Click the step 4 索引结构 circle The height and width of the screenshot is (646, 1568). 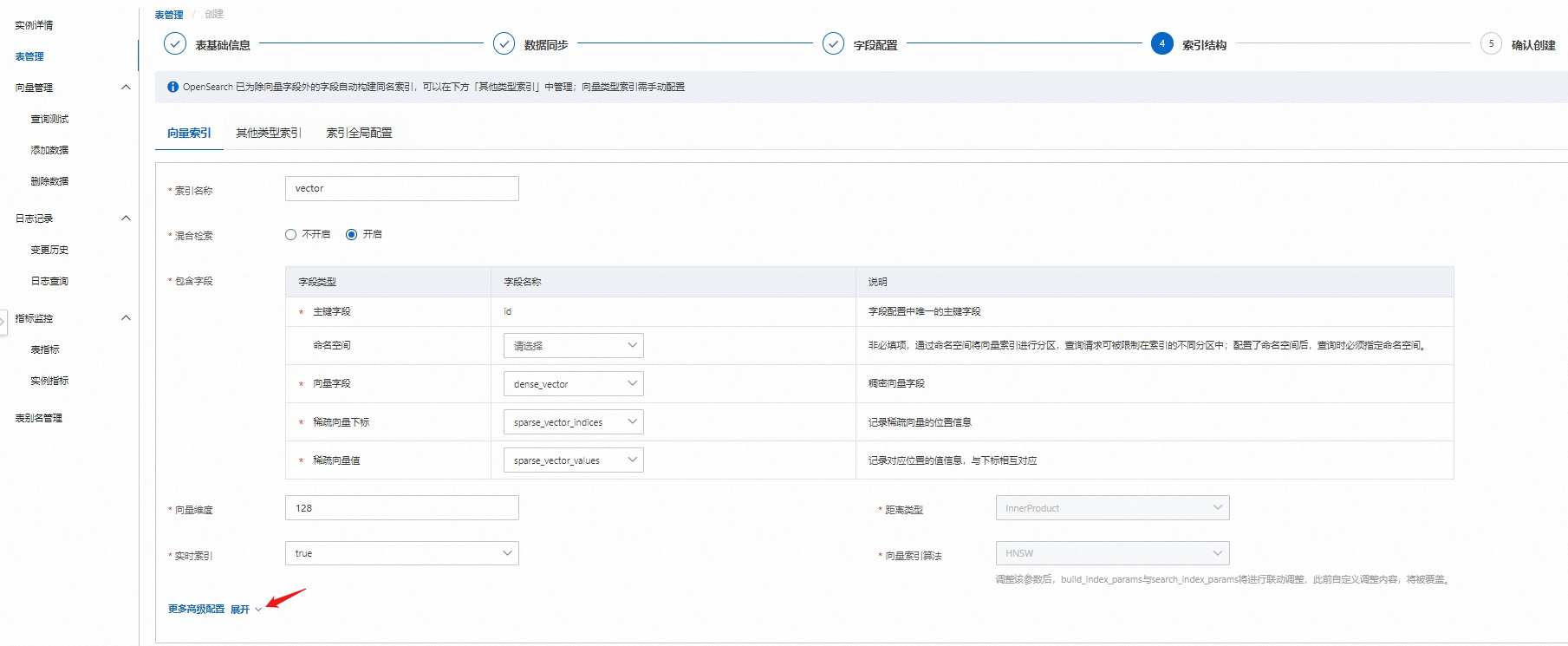1162,43
